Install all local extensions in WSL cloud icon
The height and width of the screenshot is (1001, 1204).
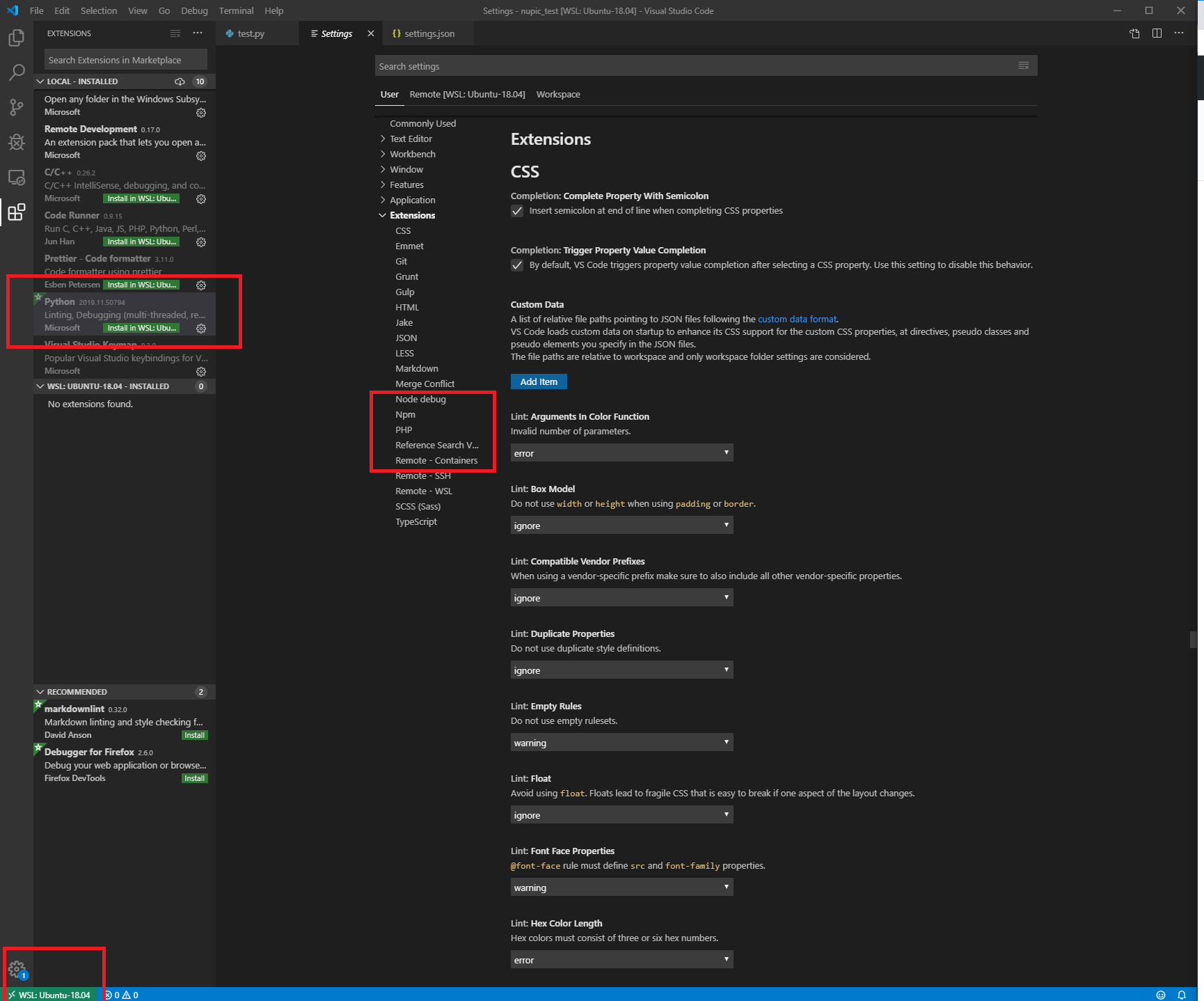[180, 81]
